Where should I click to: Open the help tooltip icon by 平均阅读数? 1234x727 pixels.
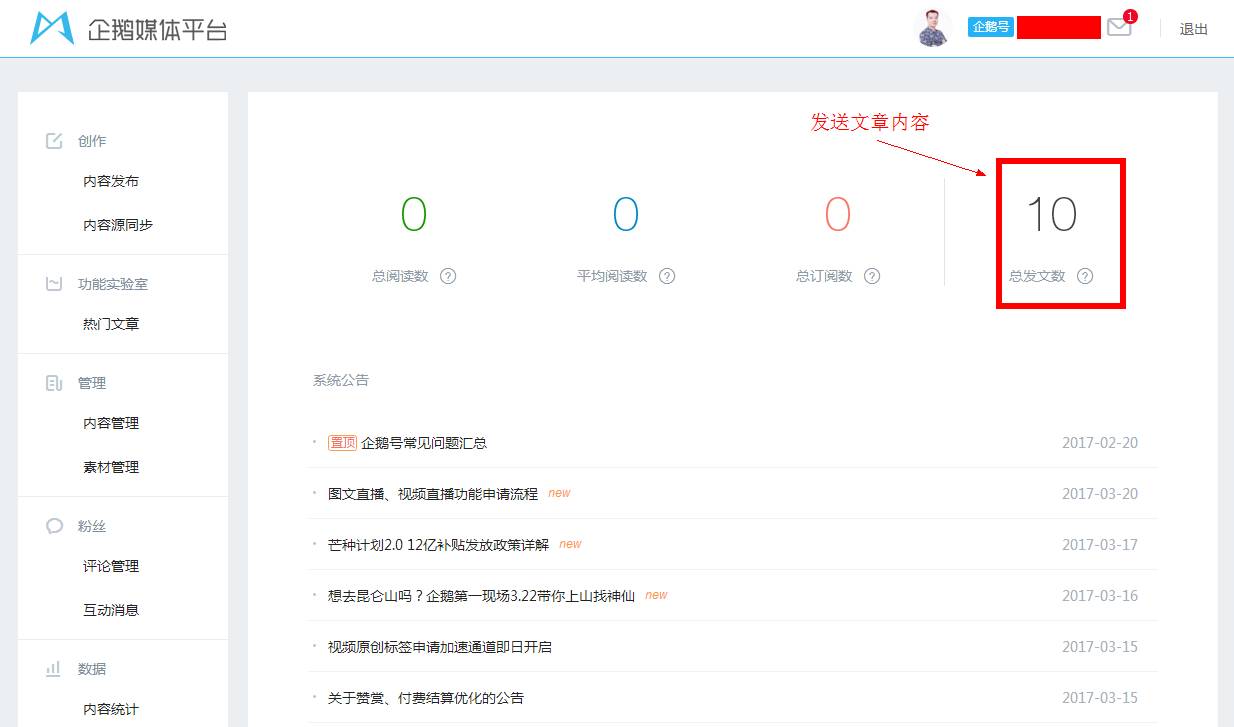(x=667, y=276)
